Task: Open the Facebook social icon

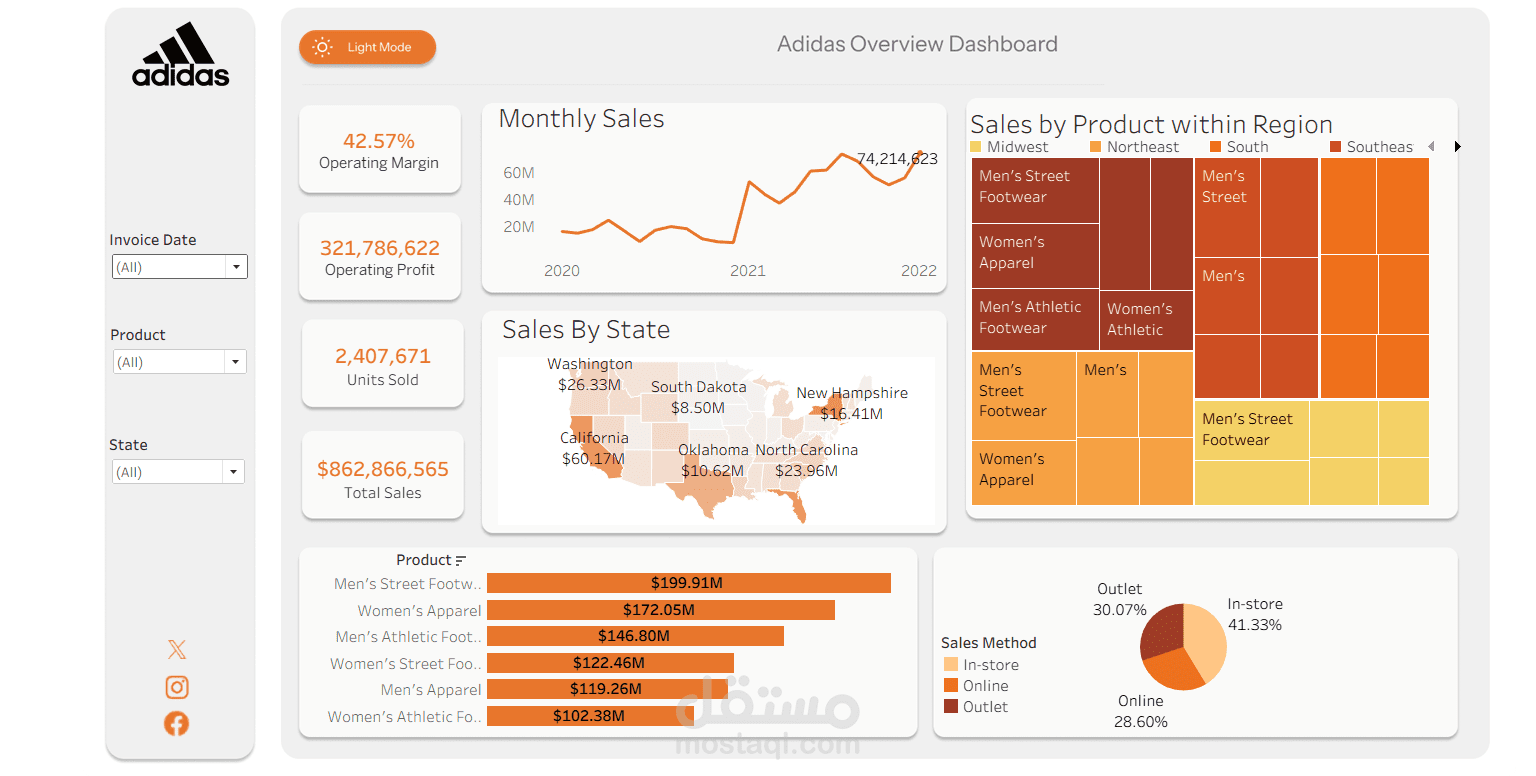Action: click(x=177, y=723)
